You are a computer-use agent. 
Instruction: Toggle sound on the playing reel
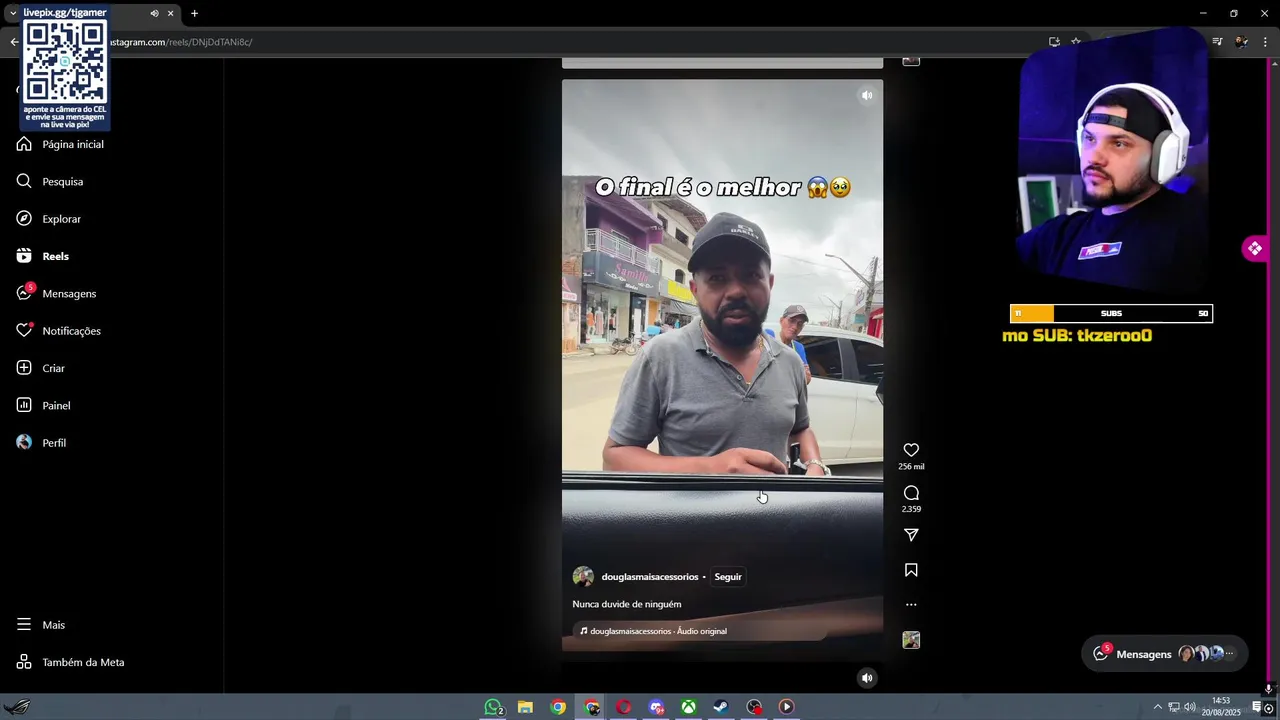(867, 96)
